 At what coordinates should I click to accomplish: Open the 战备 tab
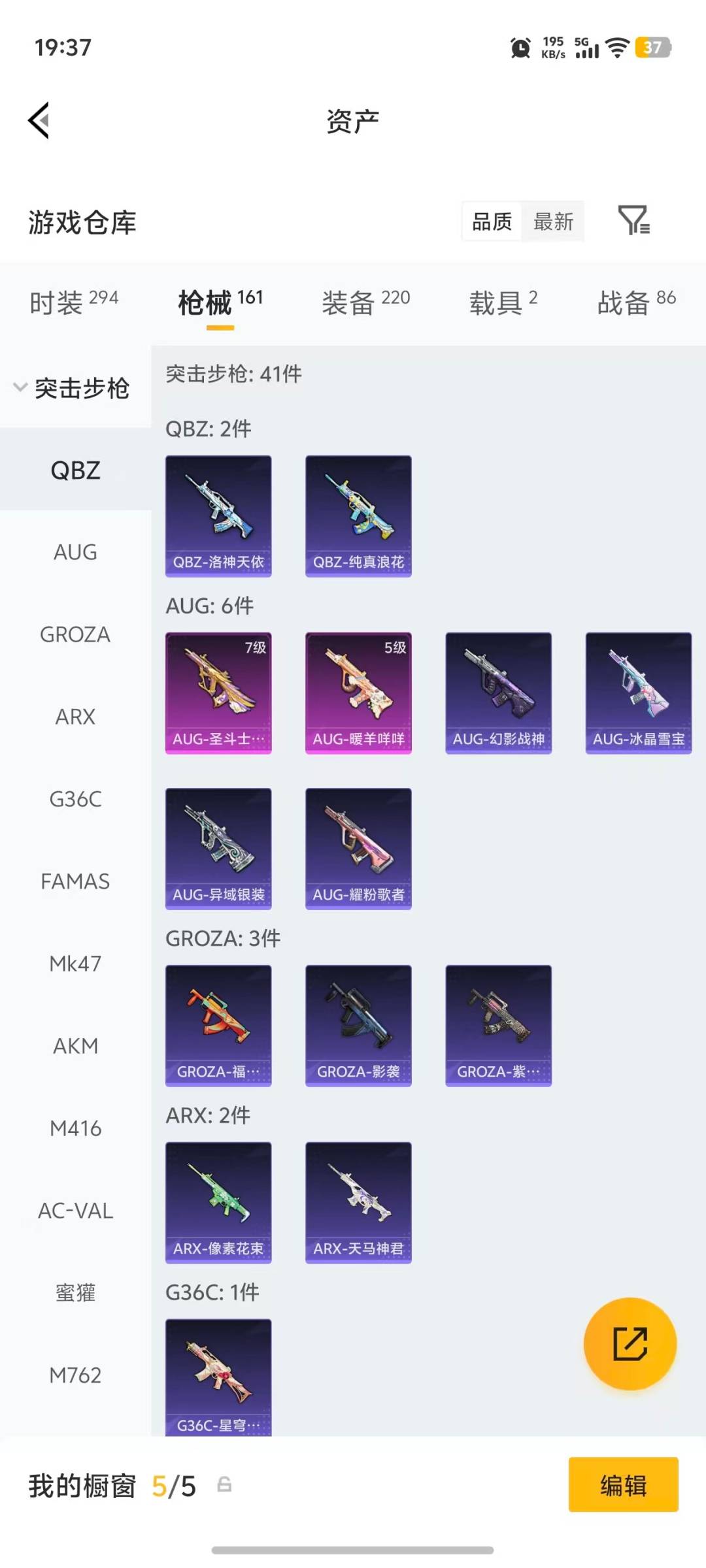[x=637, y=302]
